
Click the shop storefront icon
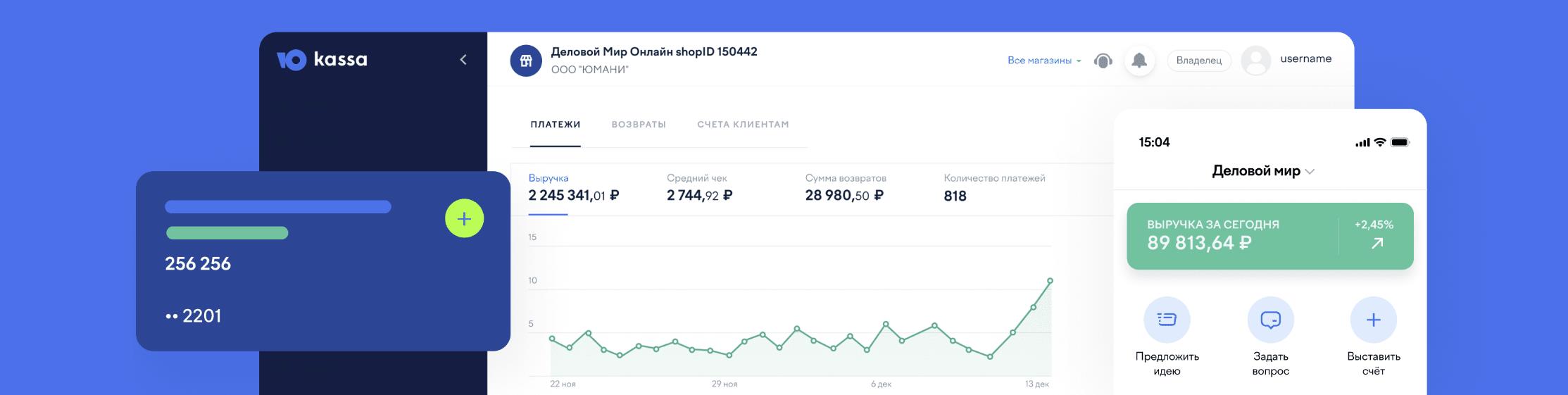(x=526, y=61)
